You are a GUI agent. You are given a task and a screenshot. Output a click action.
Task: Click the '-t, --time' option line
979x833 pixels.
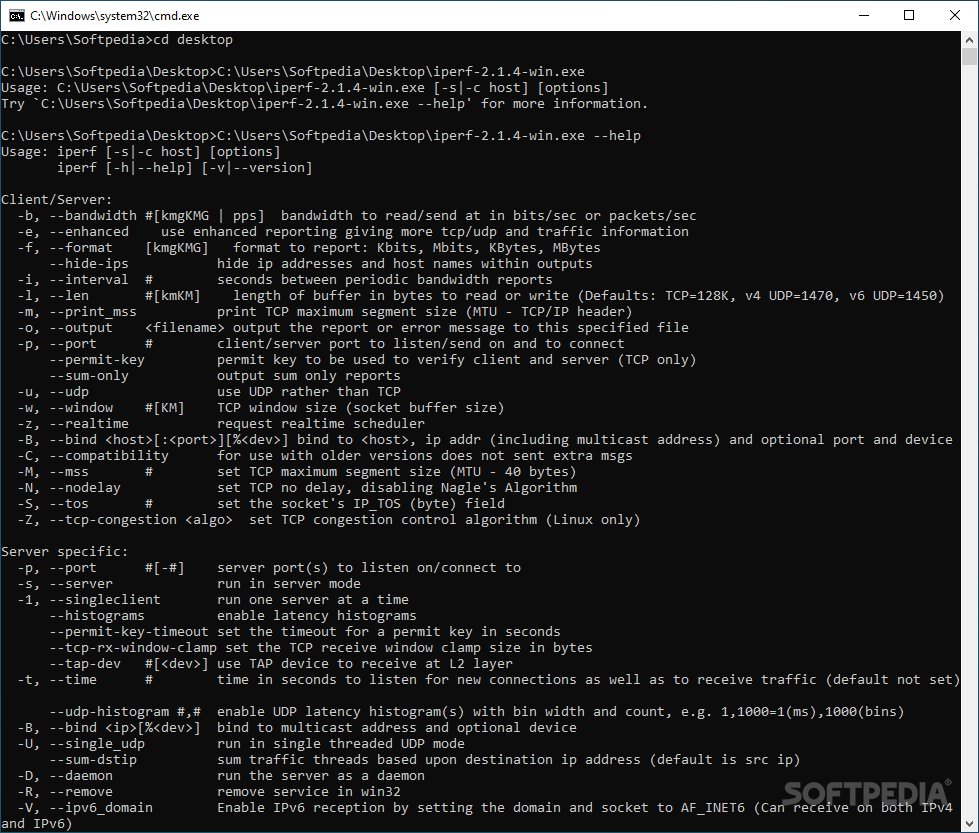click(488, 680)
